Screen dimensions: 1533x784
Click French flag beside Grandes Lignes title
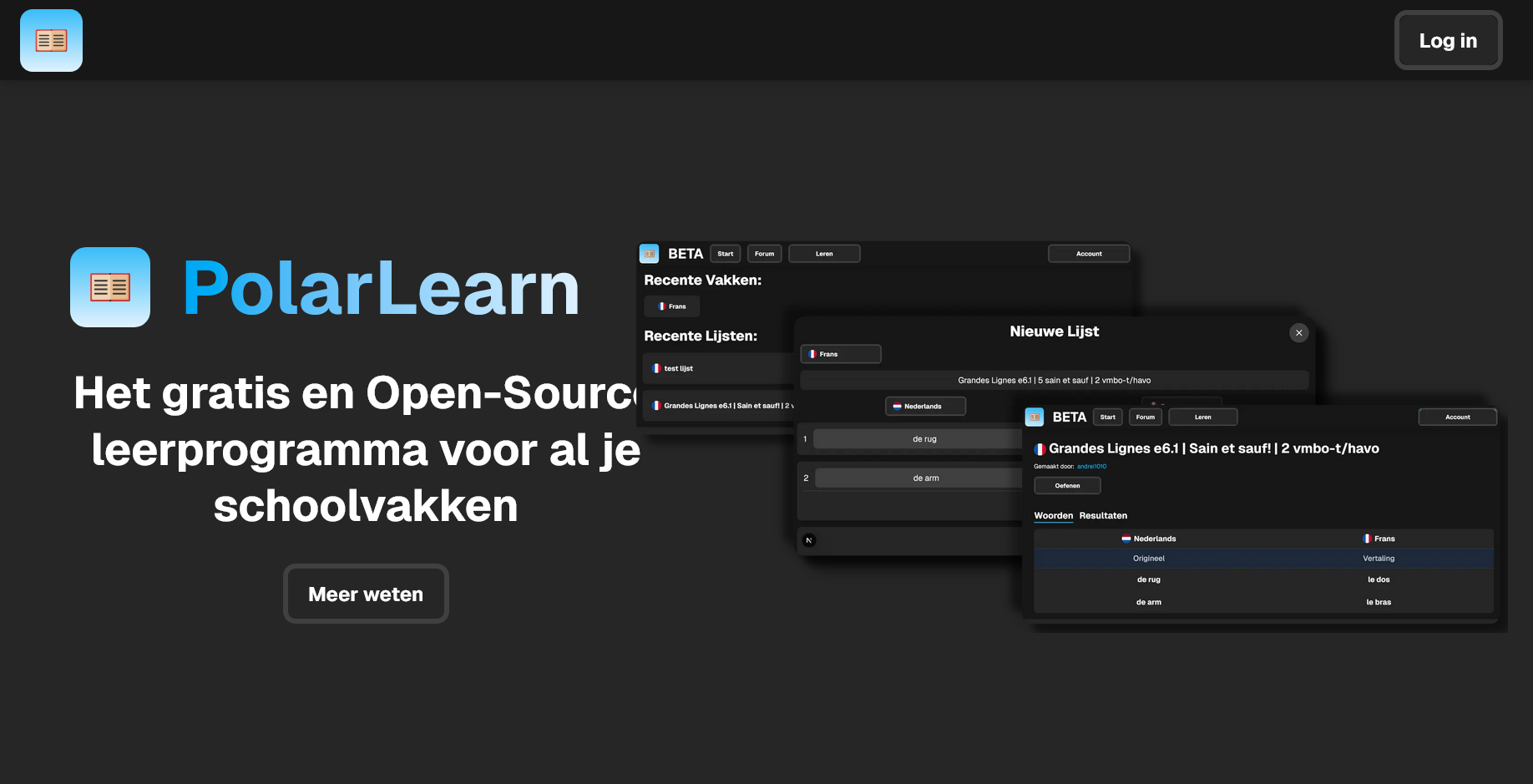[x=1040, y=449]
